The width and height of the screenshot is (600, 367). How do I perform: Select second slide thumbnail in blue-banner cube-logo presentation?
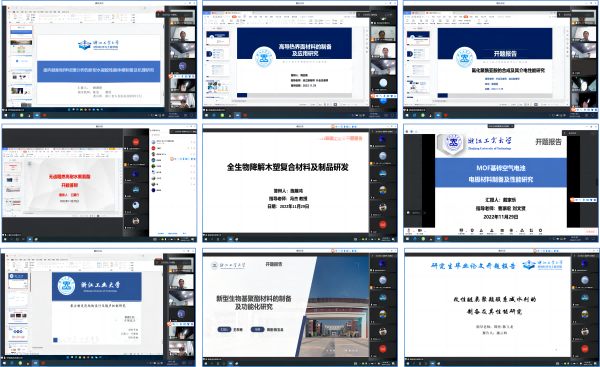(x=21, y=46)
